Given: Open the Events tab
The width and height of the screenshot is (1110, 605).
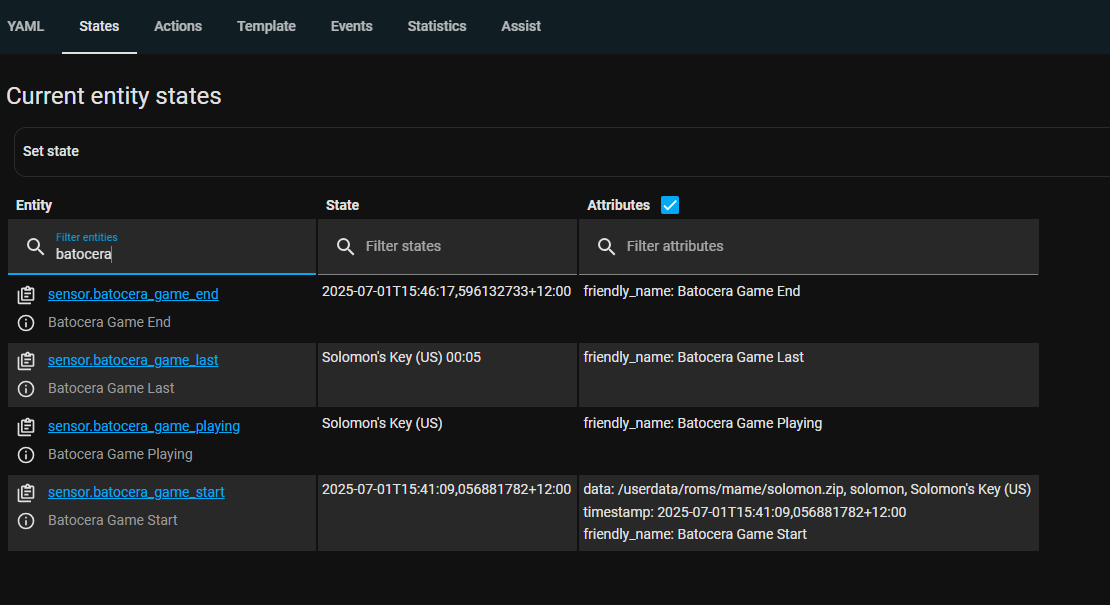Looking at the screenshot, I should pyautogui.click(x=351, y=26).
